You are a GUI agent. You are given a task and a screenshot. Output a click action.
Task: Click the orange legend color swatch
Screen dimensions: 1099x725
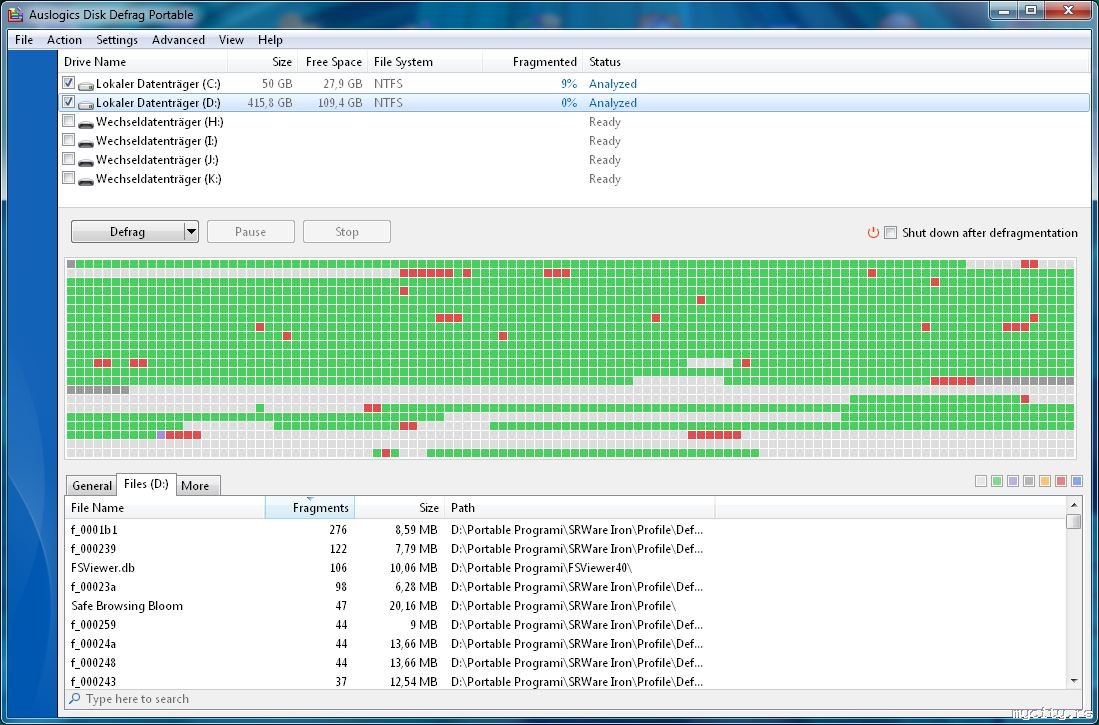click(1045, 481)
